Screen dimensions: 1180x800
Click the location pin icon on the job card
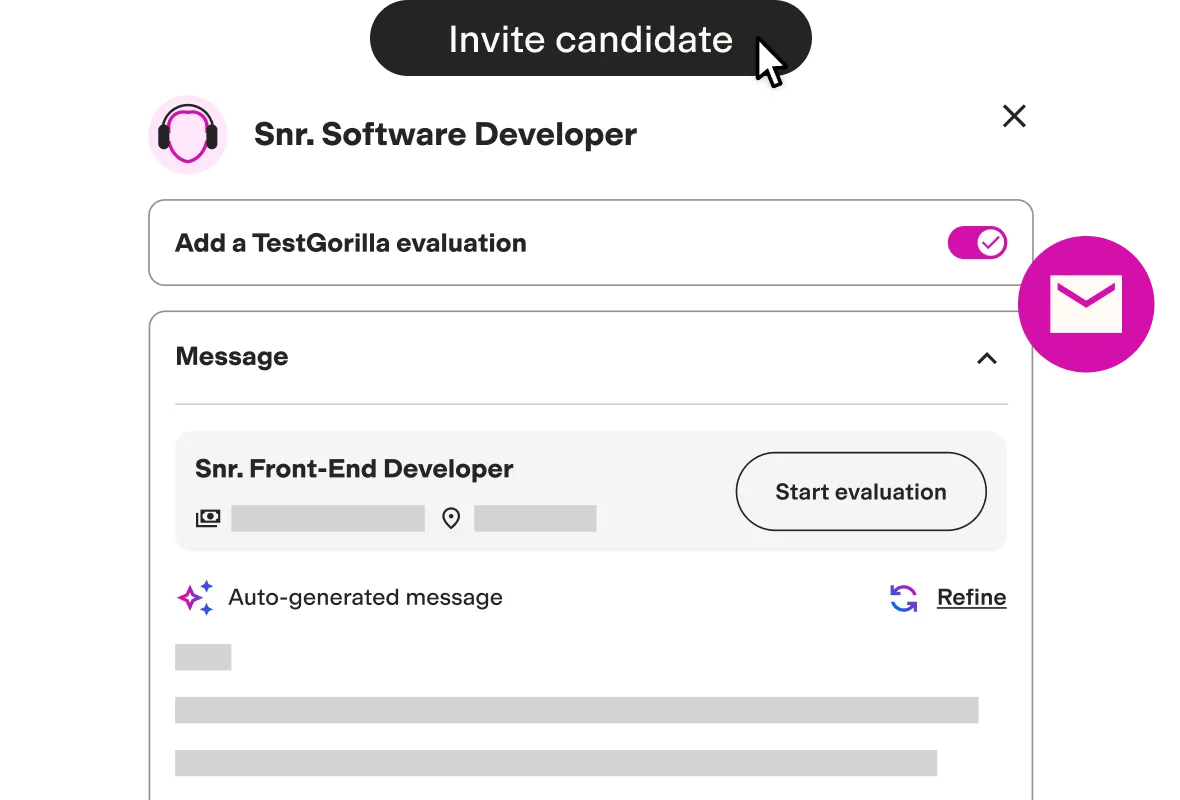pyautogui.click(x=451, y=518)
